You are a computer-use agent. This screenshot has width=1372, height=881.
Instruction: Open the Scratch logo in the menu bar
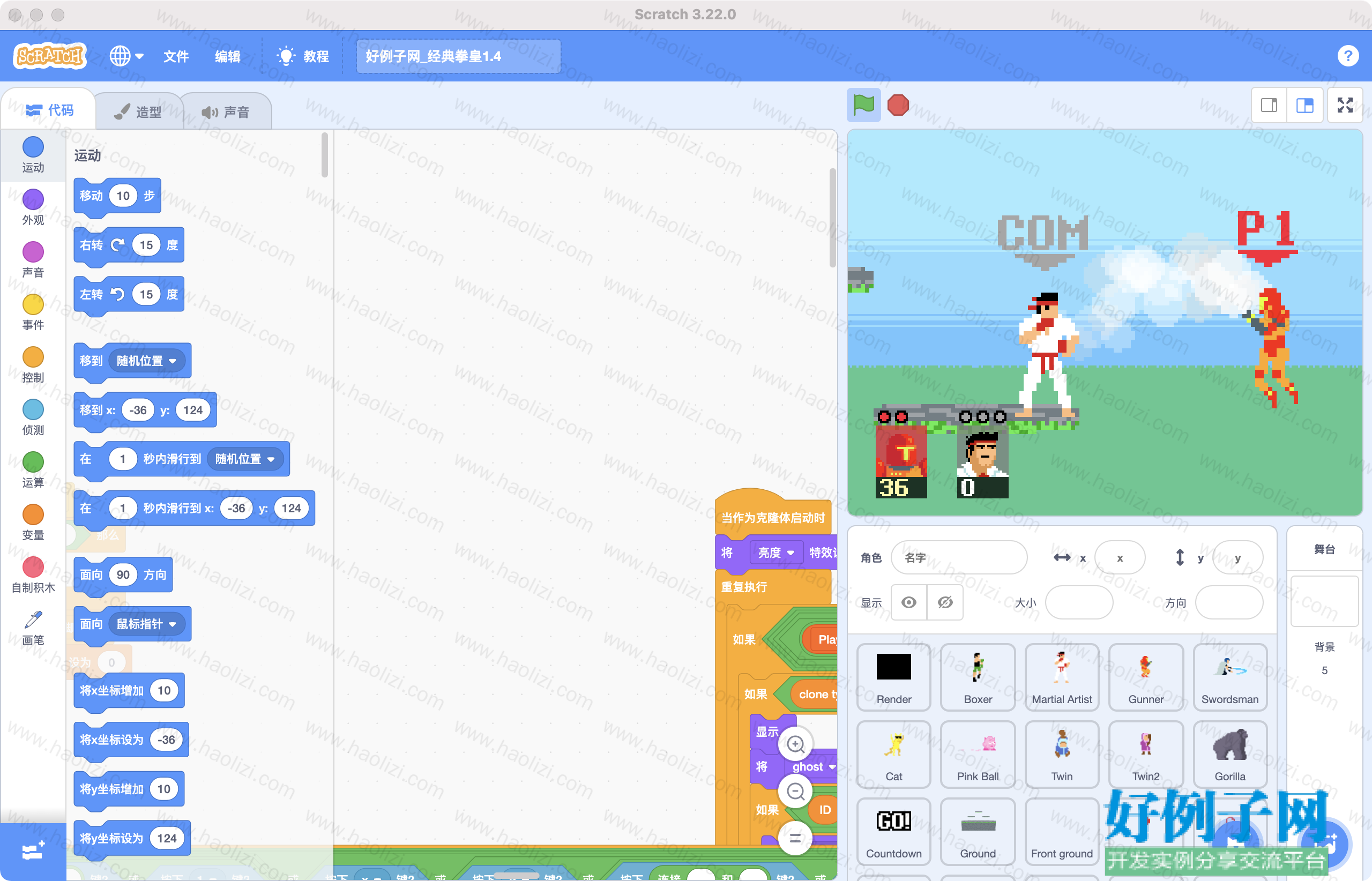[50, 56]
